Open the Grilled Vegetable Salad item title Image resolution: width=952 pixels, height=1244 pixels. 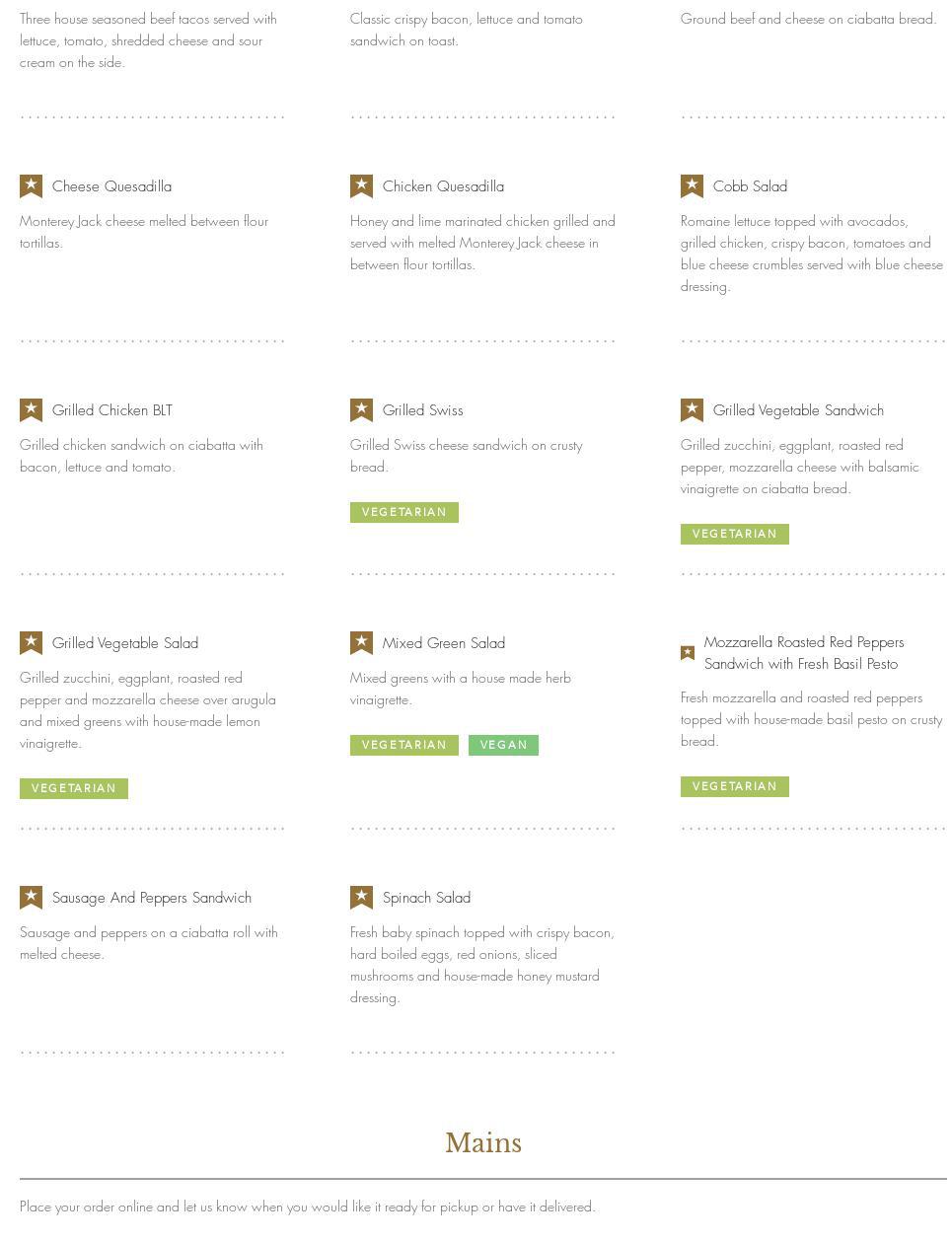click(x=125, y=643)
